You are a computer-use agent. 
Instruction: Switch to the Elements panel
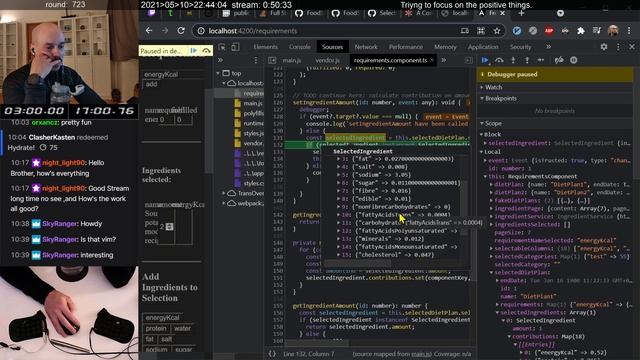click(265, 47)
